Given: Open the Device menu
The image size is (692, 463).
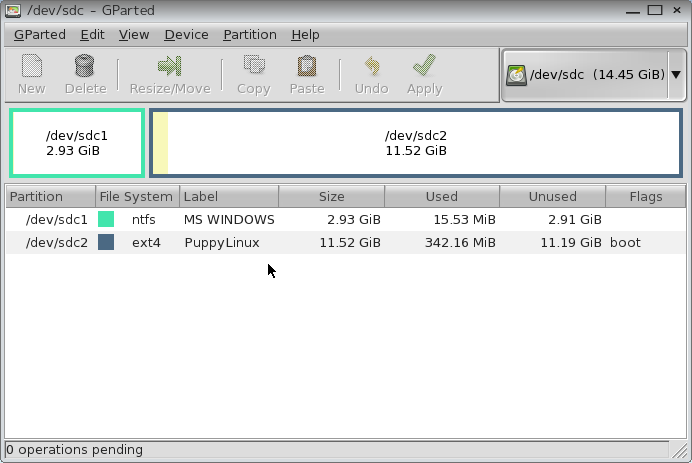Looking at the screenshot, I should (x=186, y=34).
